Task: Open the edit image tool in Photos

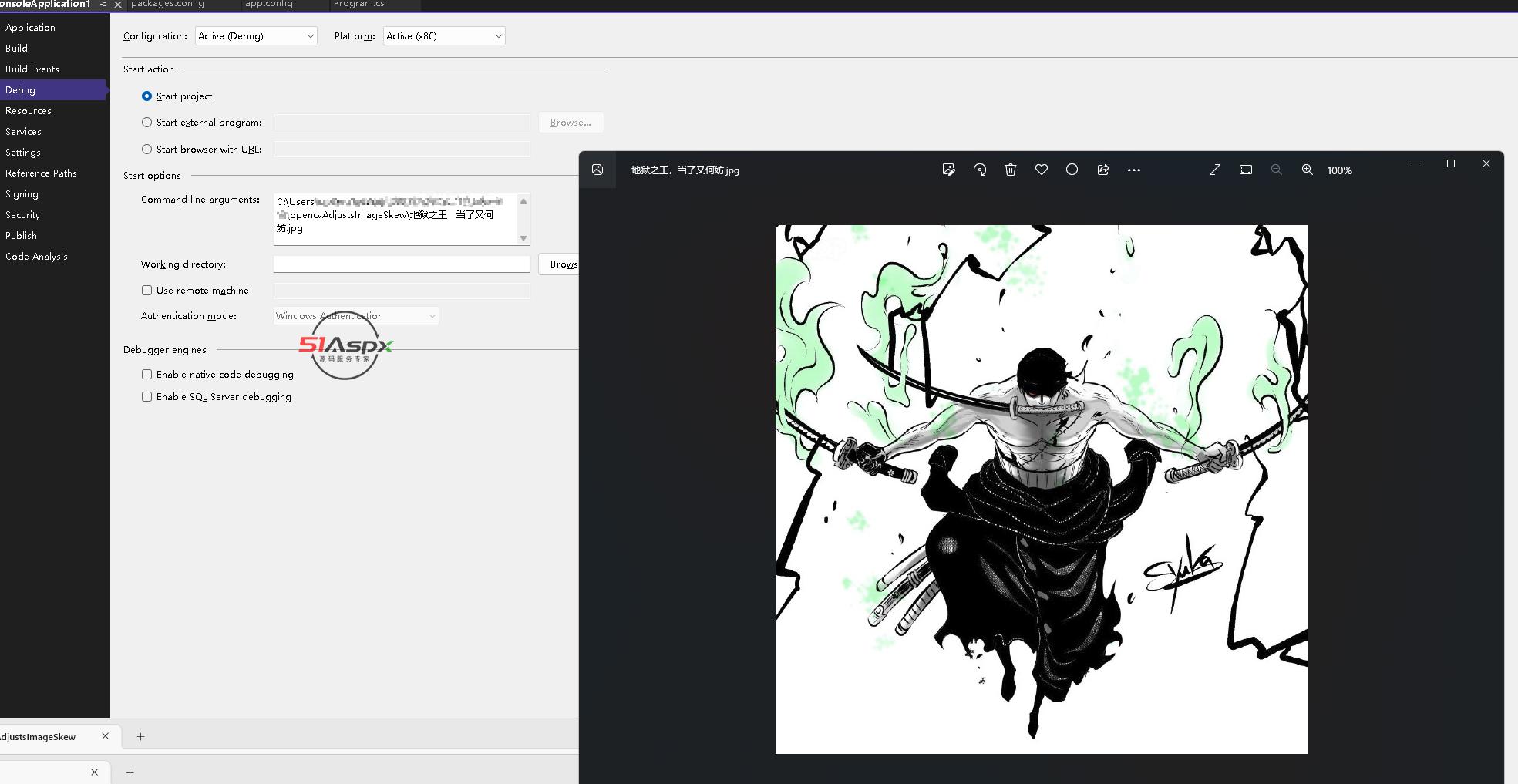Action: (948, 170)
